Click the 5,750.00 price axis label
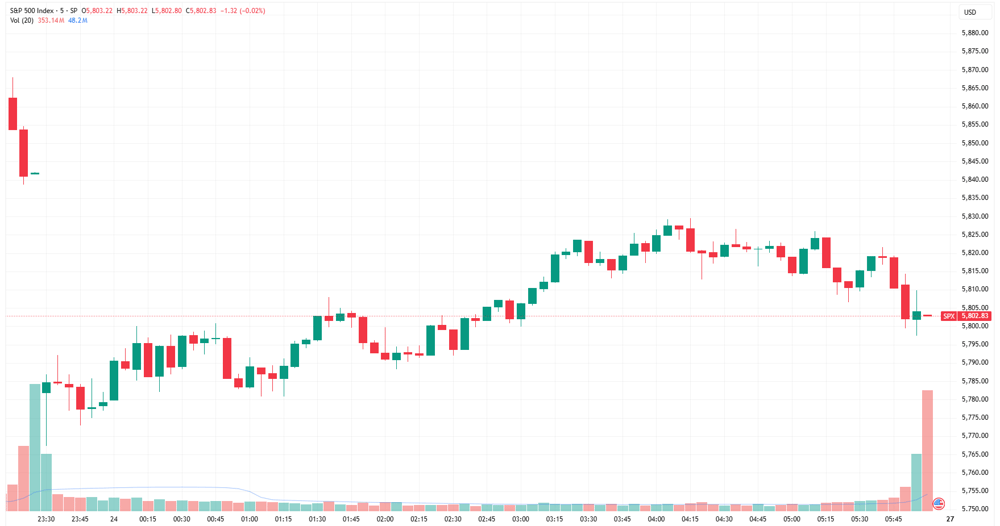1000x526 pixels. click(974, 509)
